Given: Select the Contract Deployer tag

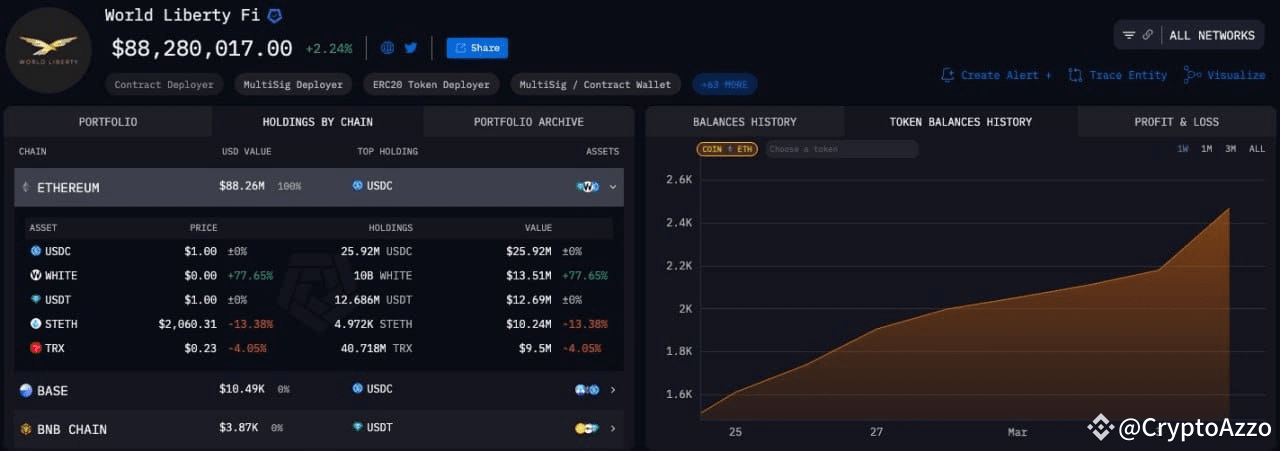Looking at the screenshot, I should [x=164, y=84].
